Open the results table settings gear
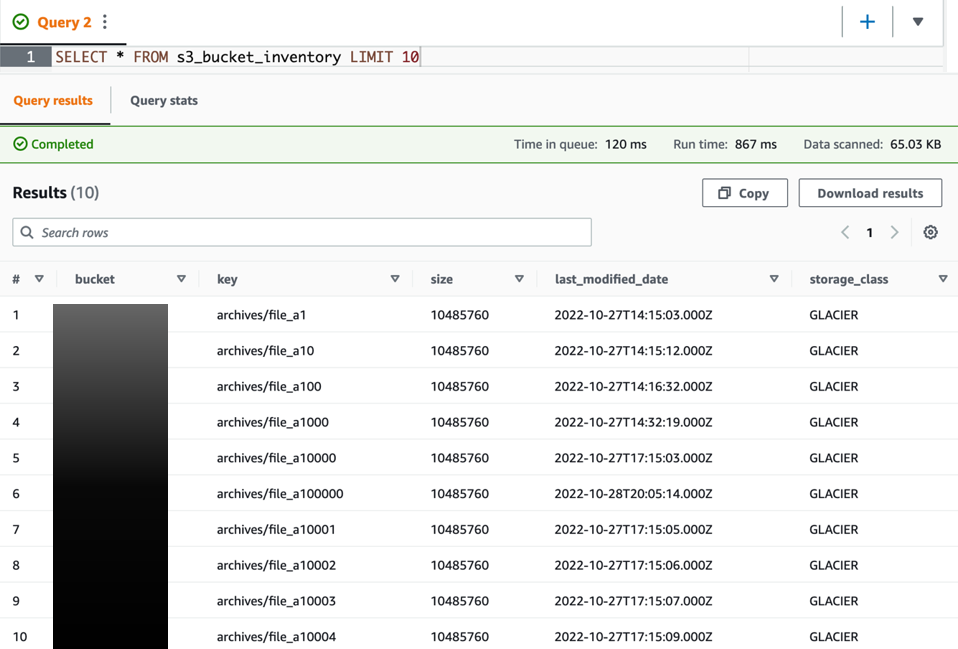 (x=931, y=231)
